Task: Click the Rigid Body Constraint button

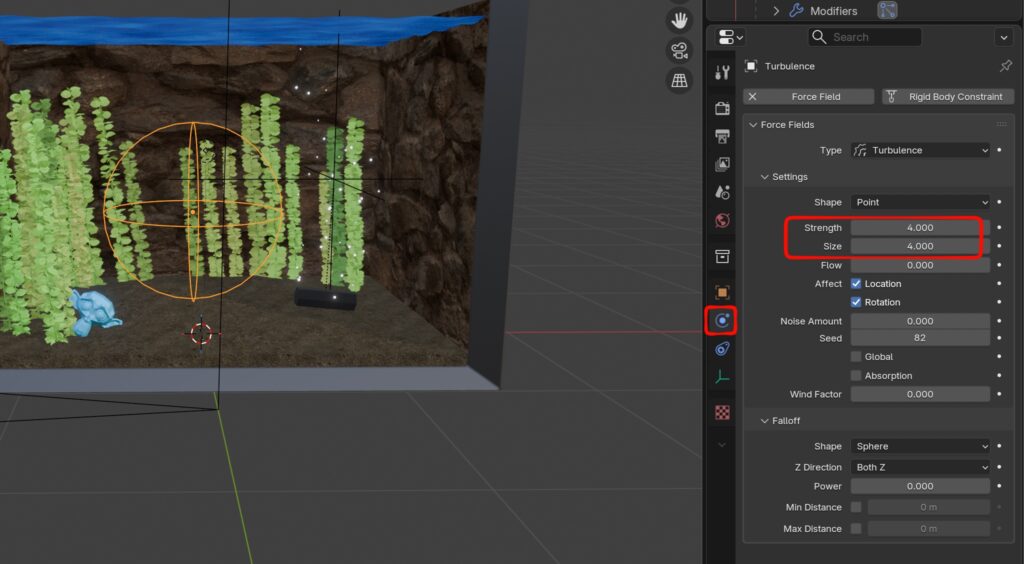Action: pyautogui.click(x=947, y=97)
